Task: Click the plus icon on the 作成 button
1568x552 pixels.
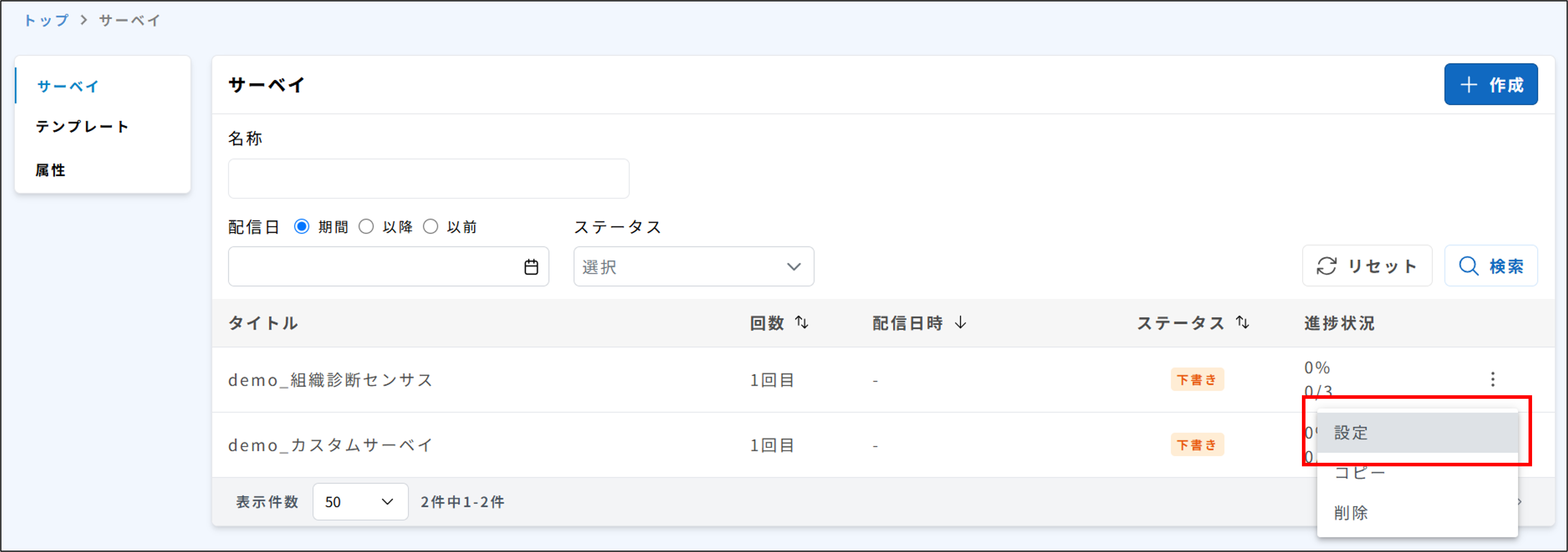Action: click(1469, 84)
